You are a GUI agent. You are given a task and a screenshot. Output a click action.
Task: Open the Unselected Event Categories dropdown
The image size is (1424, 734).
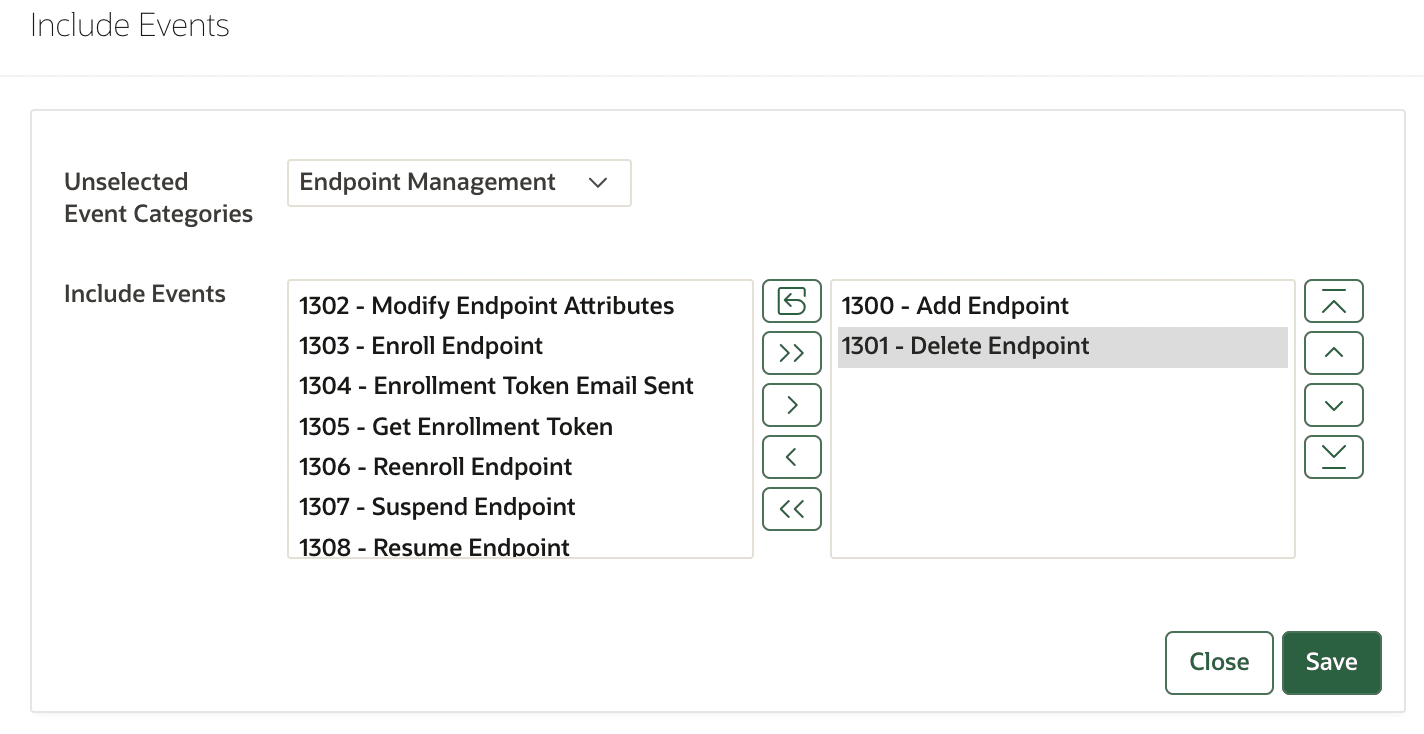pyautogui.click(x=458, y=183)
